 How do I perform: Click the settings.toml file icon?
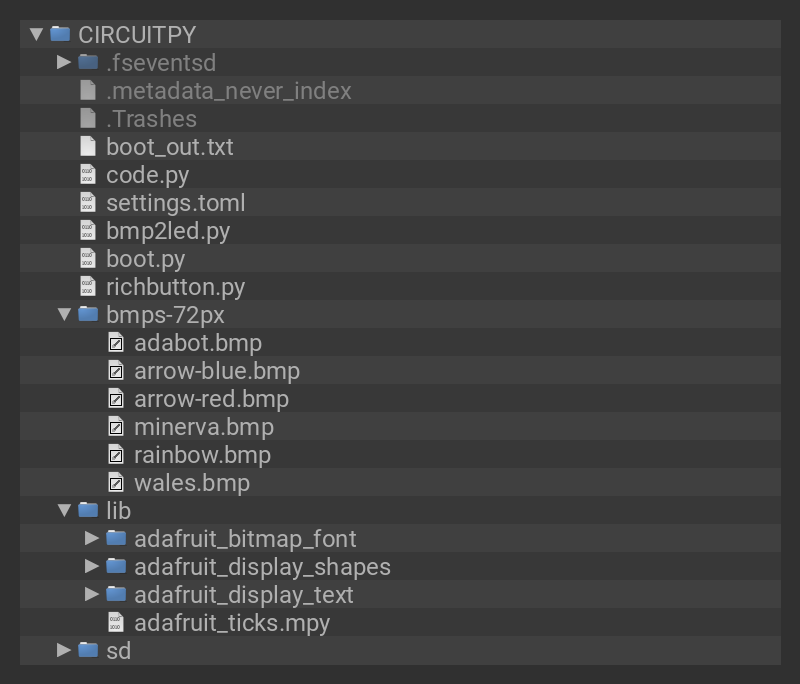click(x=88, y=203)
